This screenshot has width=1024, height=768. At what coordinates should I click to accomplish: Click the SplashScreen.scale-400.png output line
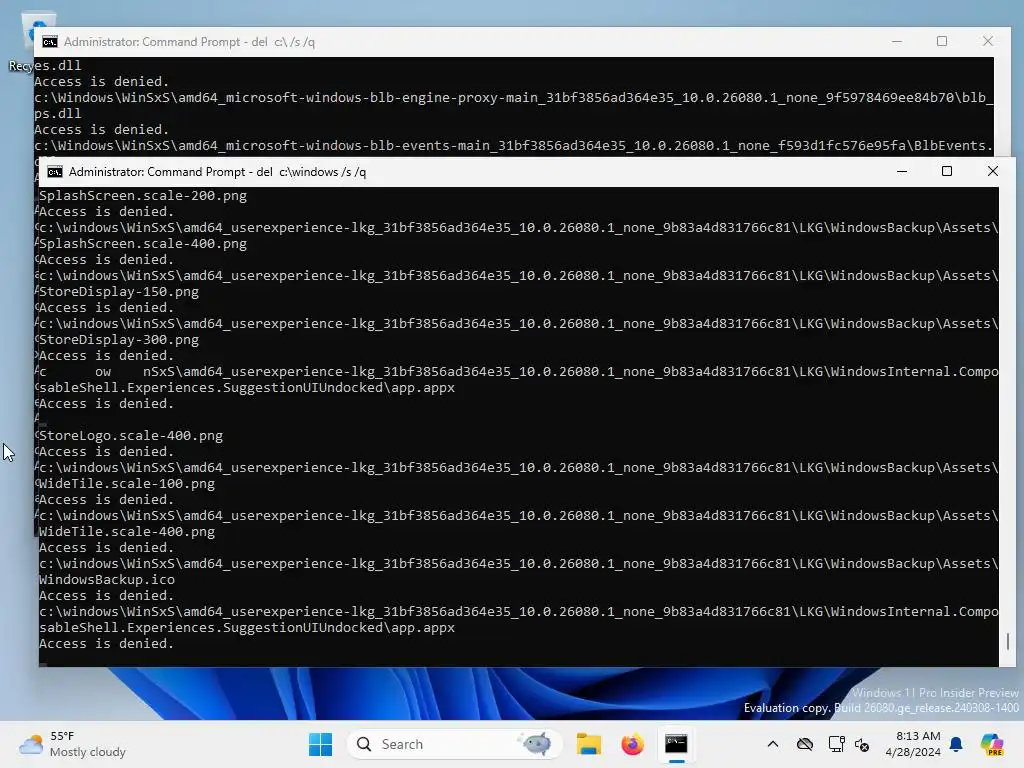[143, 244]
